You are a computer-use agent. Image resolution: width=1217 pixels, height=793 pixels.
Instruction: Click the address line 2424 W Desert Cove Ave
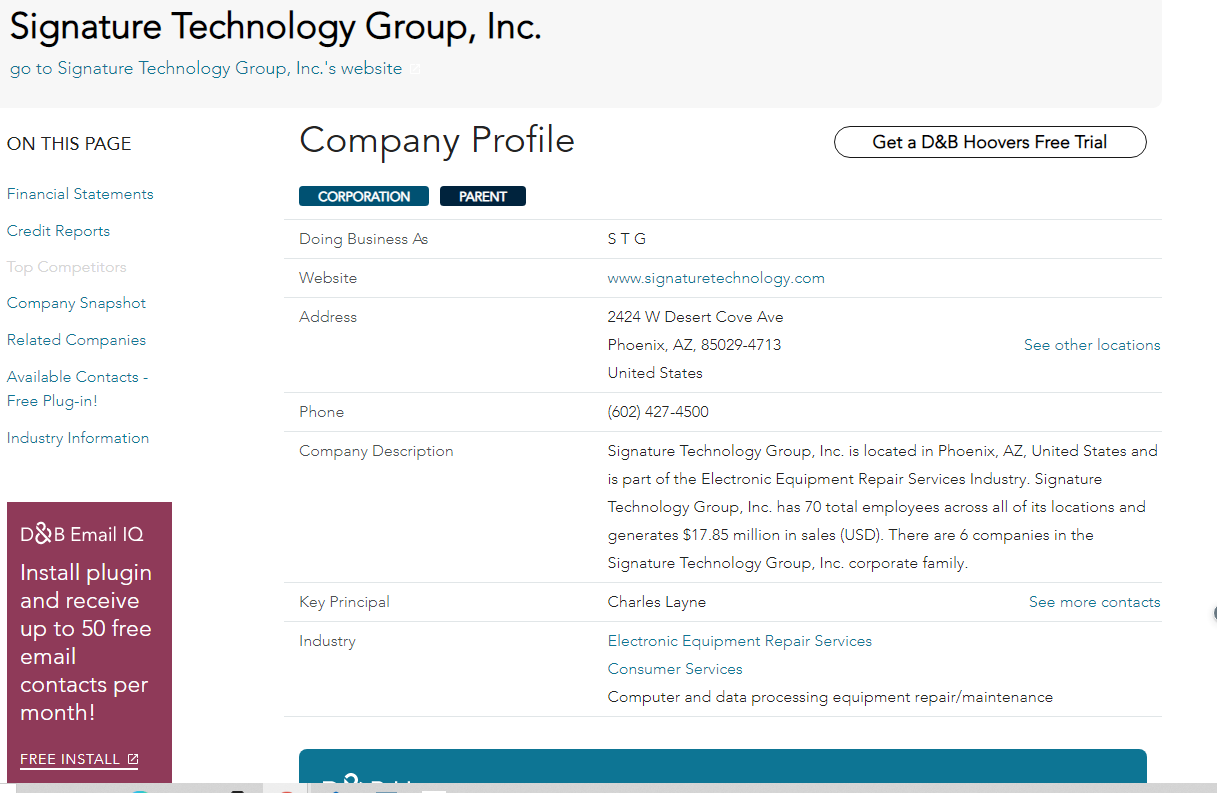tap(696, 317)
